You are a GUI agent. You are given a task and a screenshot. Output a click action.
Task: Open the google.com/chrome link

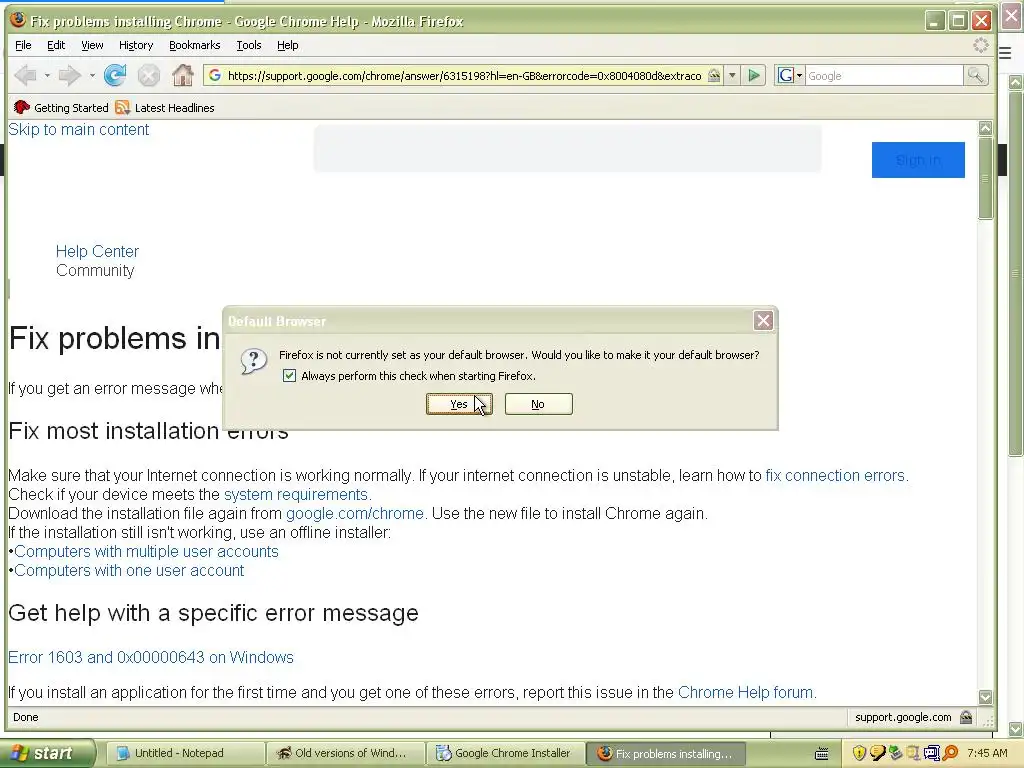point(356,513)
